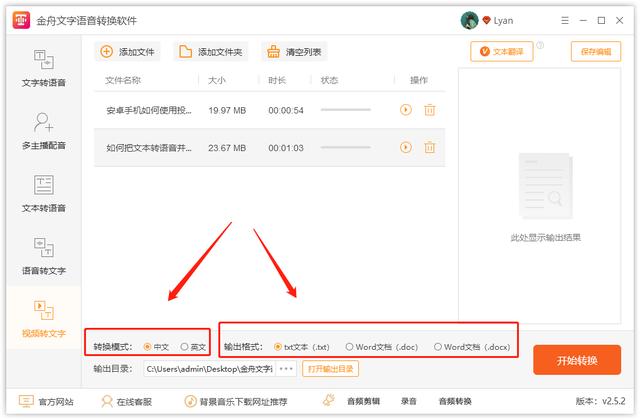This screenshot has width=640, height=420.
Task: Click the 19.97 MB size cell
Action: [x=227, y=110]
